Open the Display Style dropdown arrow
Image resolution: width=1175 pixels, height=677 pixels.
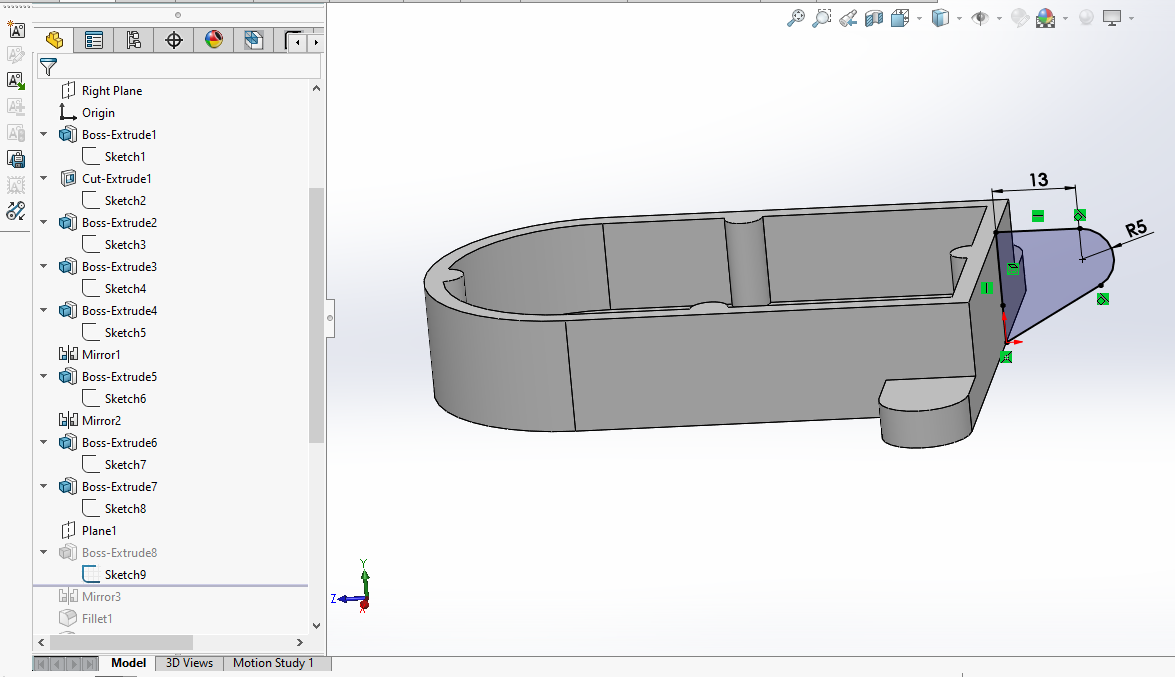point(959,18)
